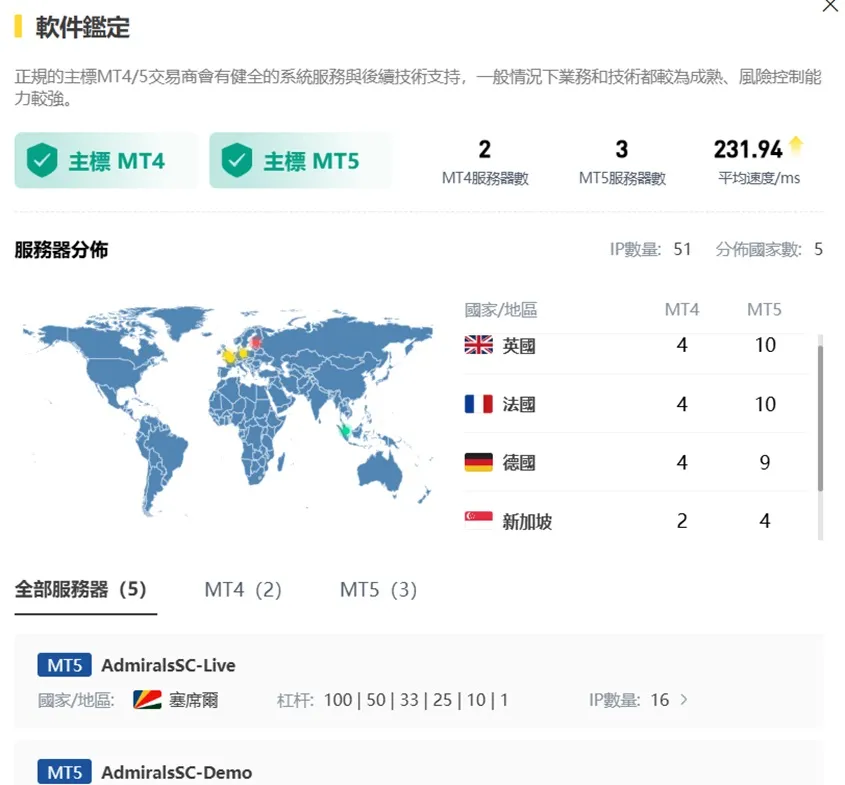
Task: Click the country list vertical scrollbar
Action: (820, 418)
